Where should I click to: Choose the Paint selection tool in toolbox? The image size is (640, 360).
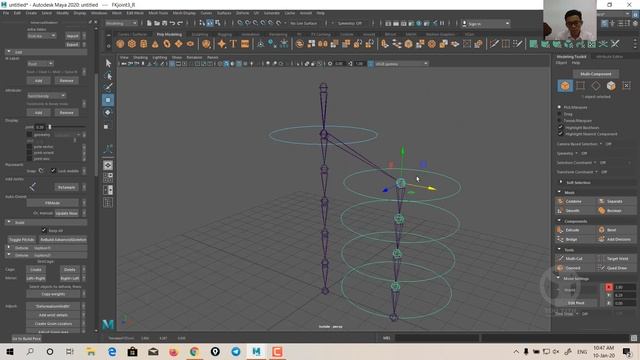[108, 87]
